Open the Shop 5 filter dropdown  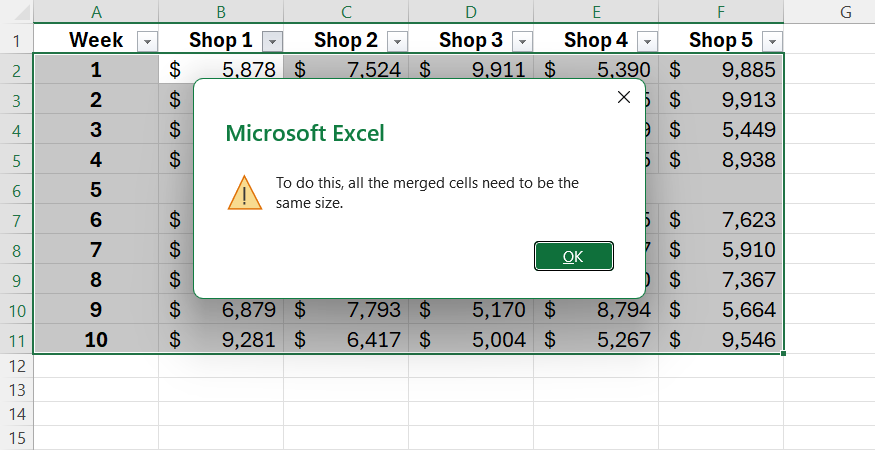tap(772, 41)
